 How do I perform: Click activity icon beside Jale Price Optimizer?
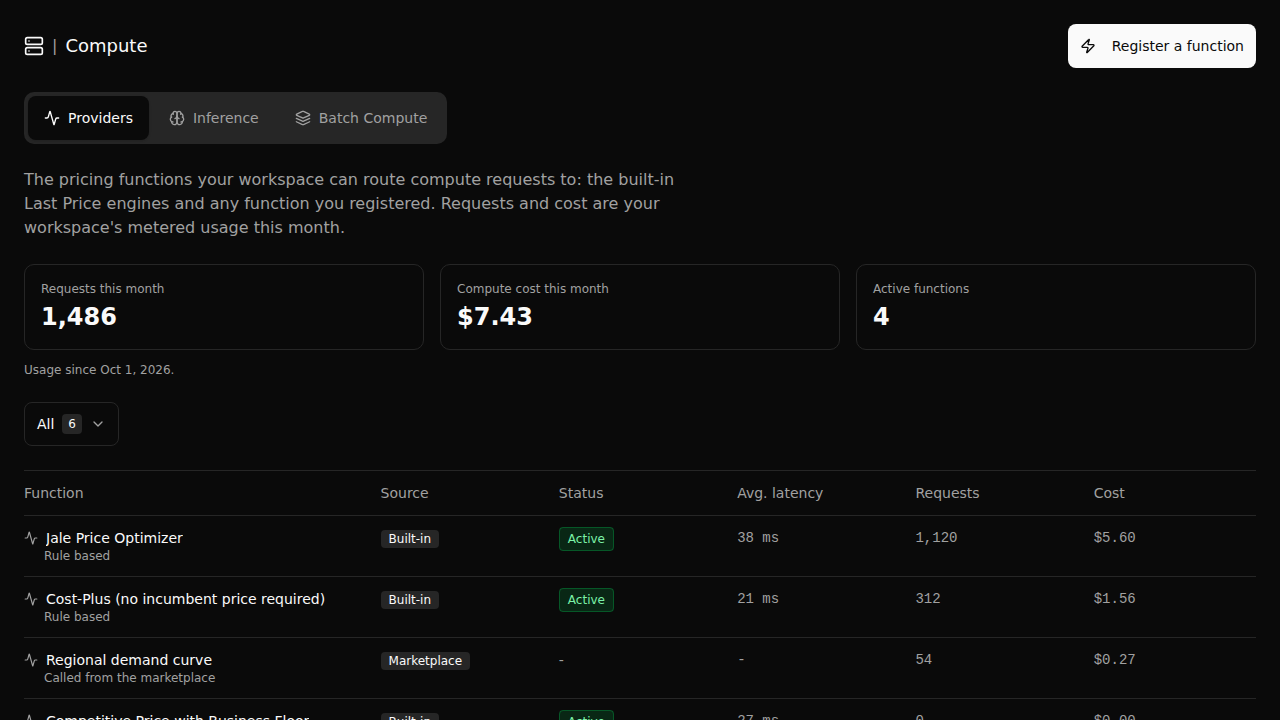pos(31,538)
